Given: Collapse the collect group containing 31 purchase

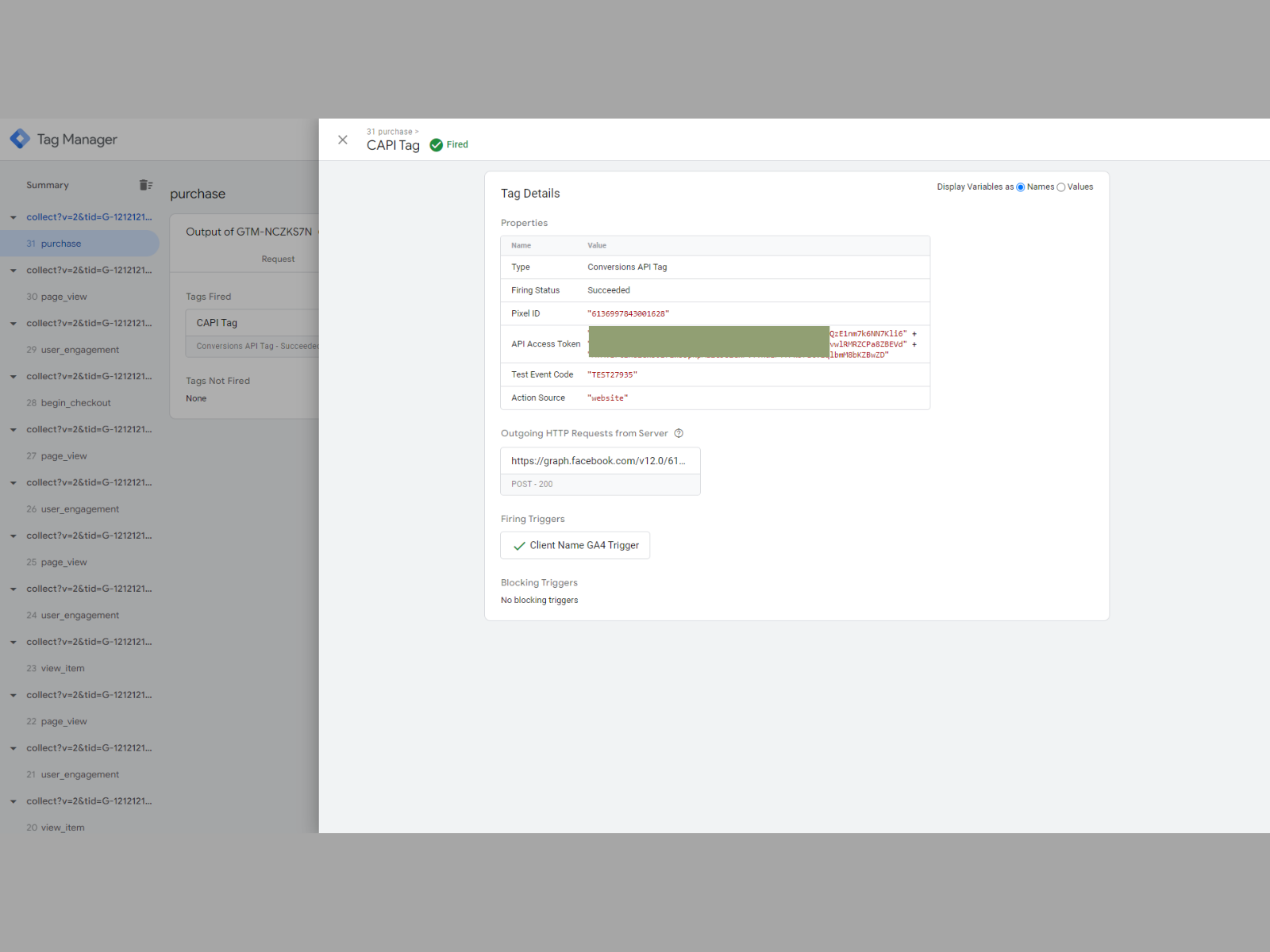Looking at the screenshot, I should click(x=13, y=217).
